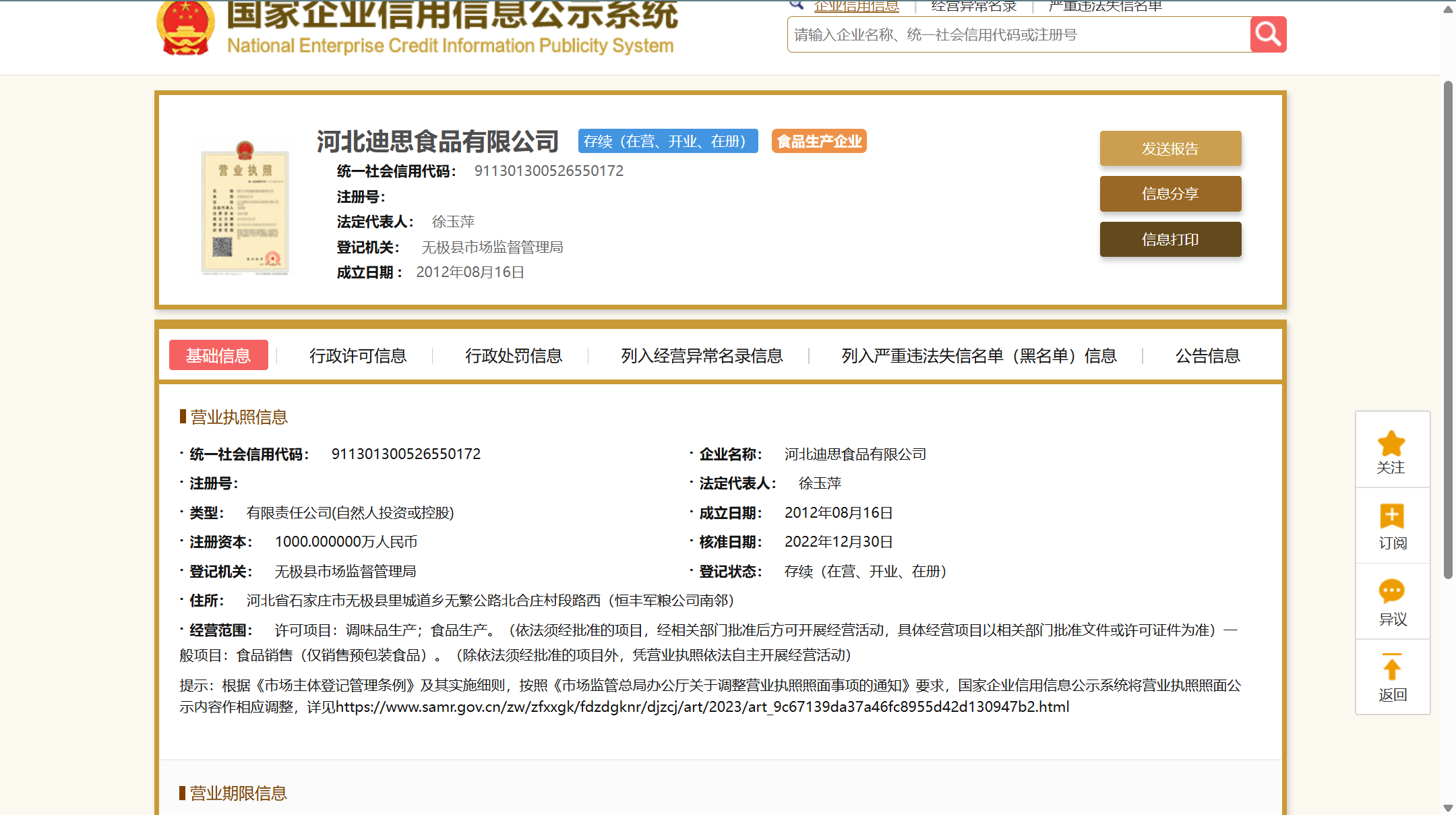Click the samr.gov.cn URL in the notice

point(702,707)
